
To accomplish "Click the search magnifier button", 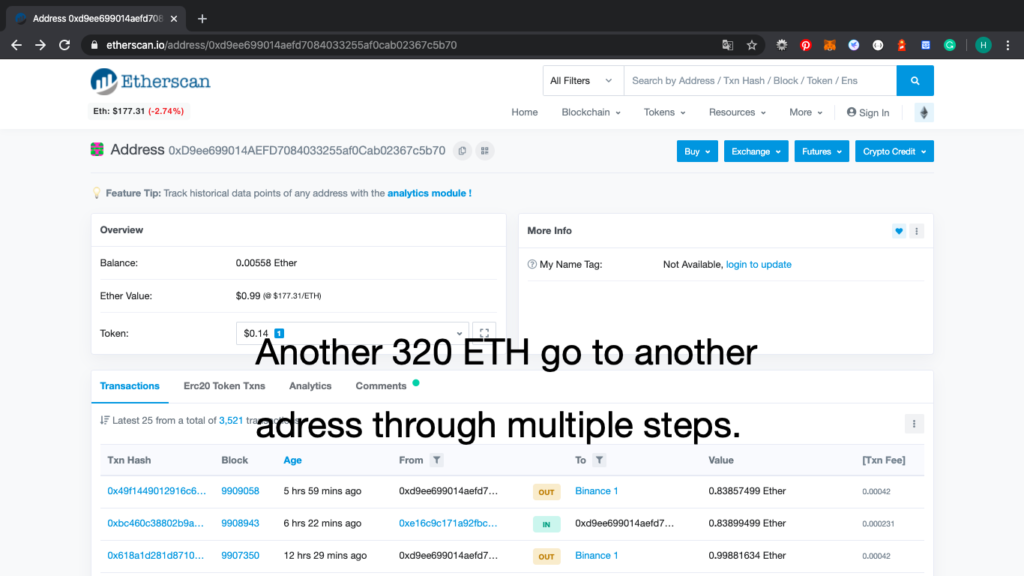I will [915, 81].
